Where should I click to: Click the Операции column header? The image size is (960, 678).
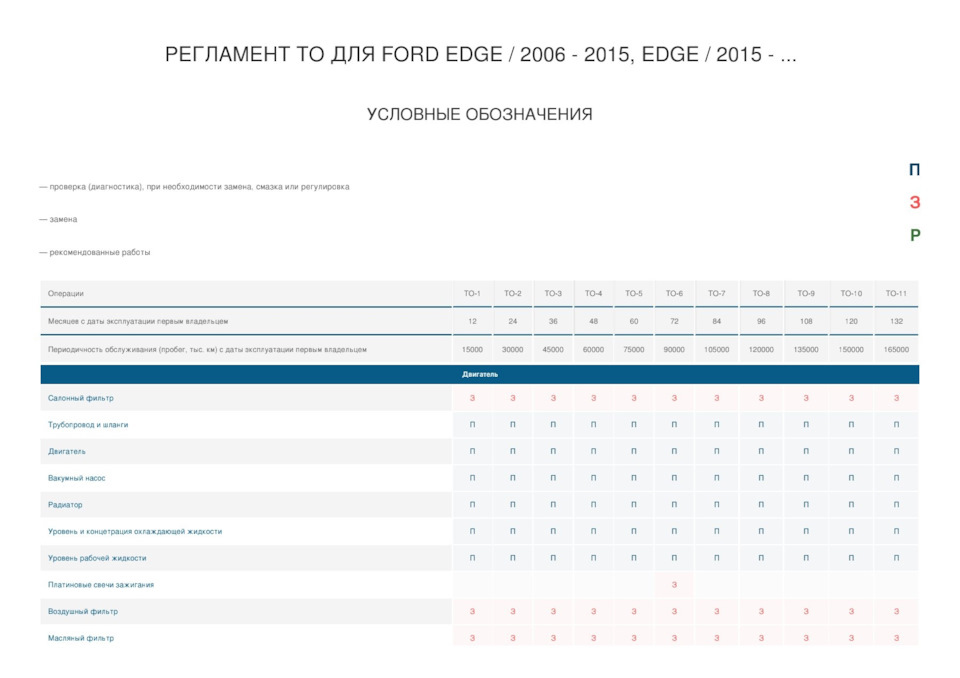click(246, 293)
